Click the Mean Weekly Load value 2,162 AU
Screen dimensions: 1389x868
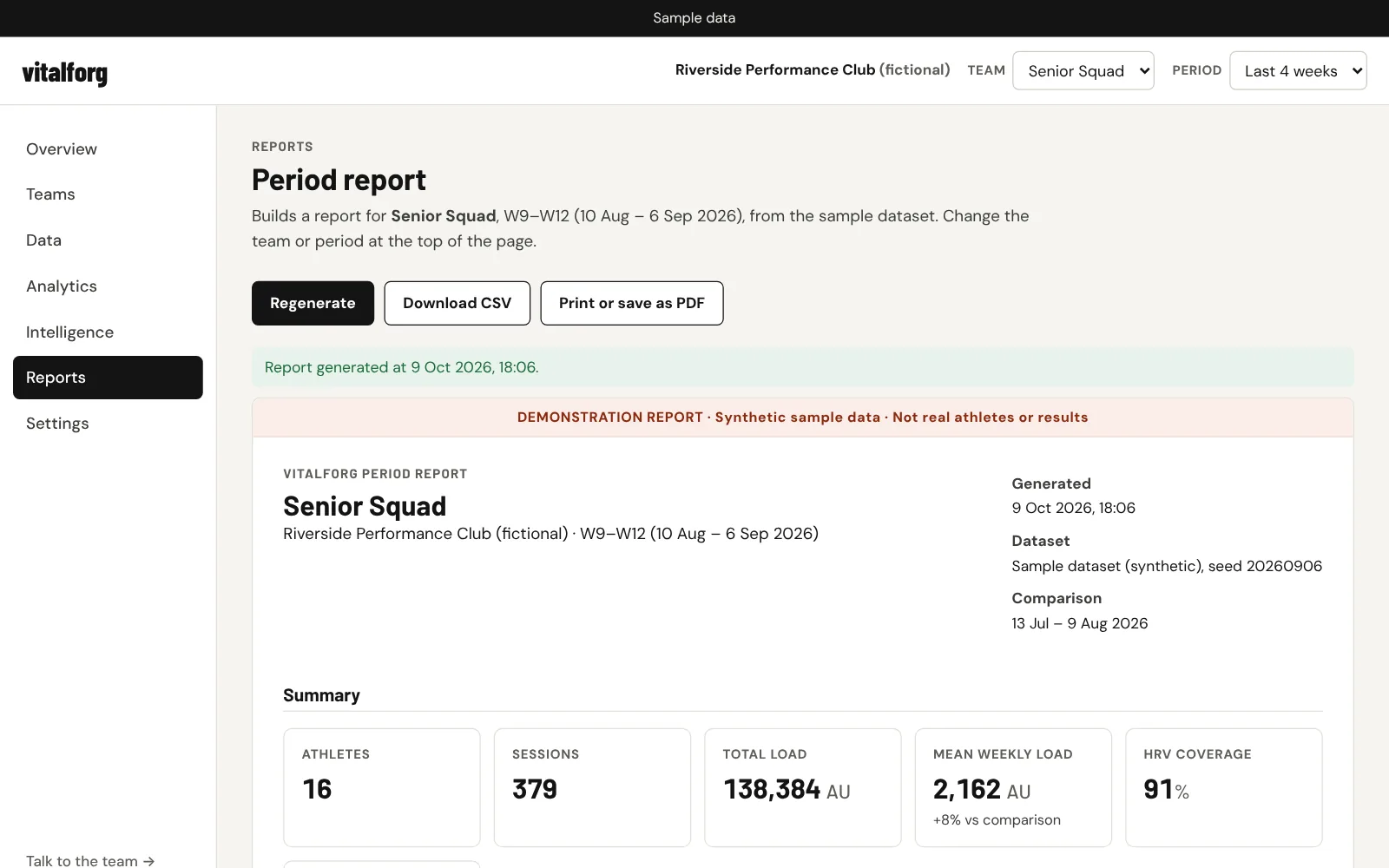pos(982,789)
